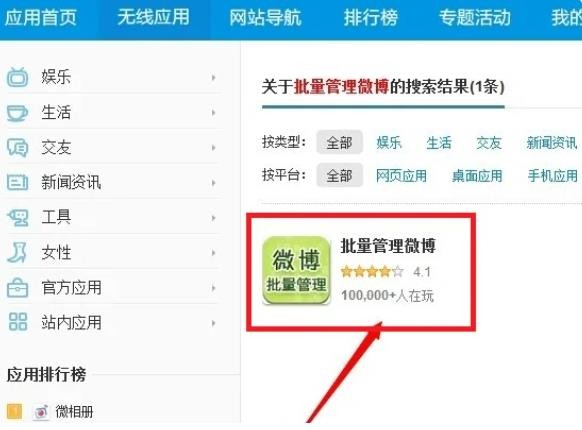Expand the 站内应用 category arrow
This screenshot has height=430, width=582.
(213, 323)
